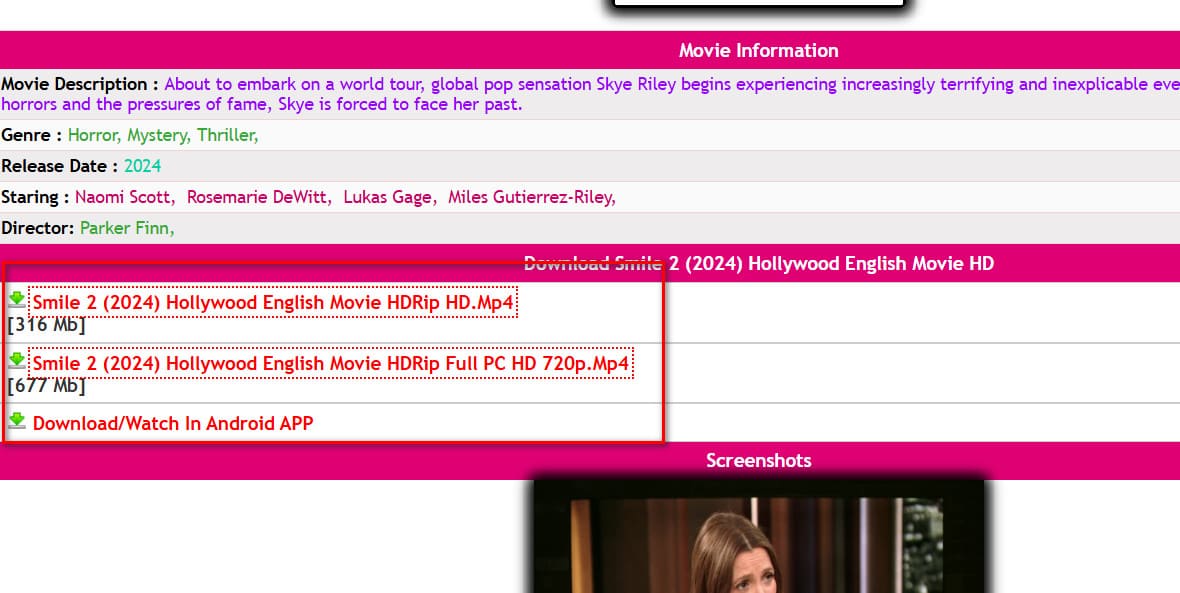This screenshot has width=1180, height=593.
Task: Click the Release Date label
Action: tap(60, 166)
